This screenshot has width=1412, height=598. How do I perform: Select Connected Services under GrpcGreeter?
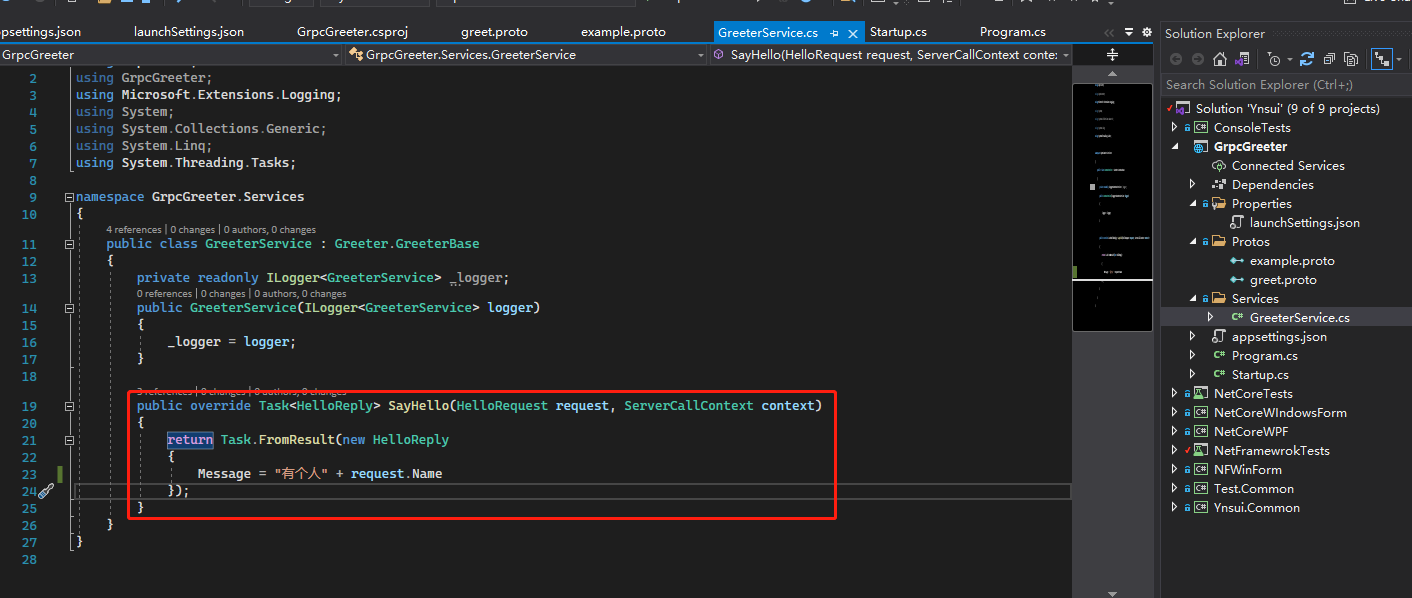click(x=1288, y=165)
